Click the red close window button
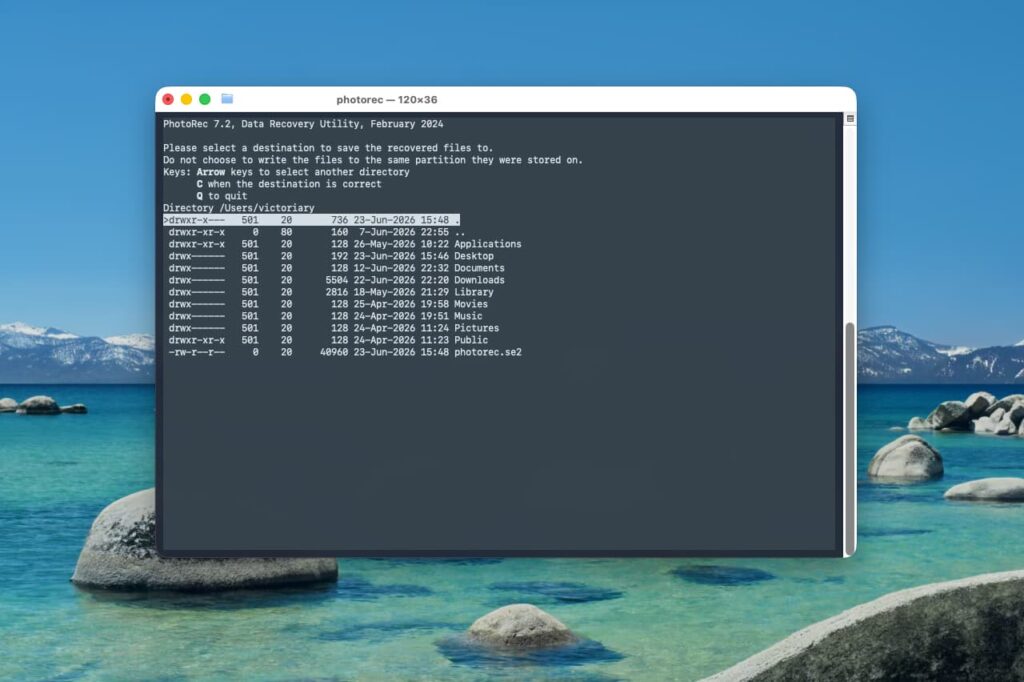Image resolution: width=1024 pixels, height=682 pixels. point(168,99)
